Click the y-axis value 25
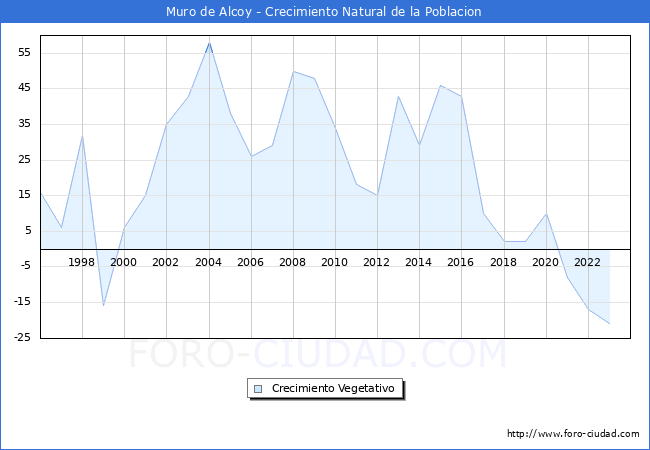 click(24, 160)
